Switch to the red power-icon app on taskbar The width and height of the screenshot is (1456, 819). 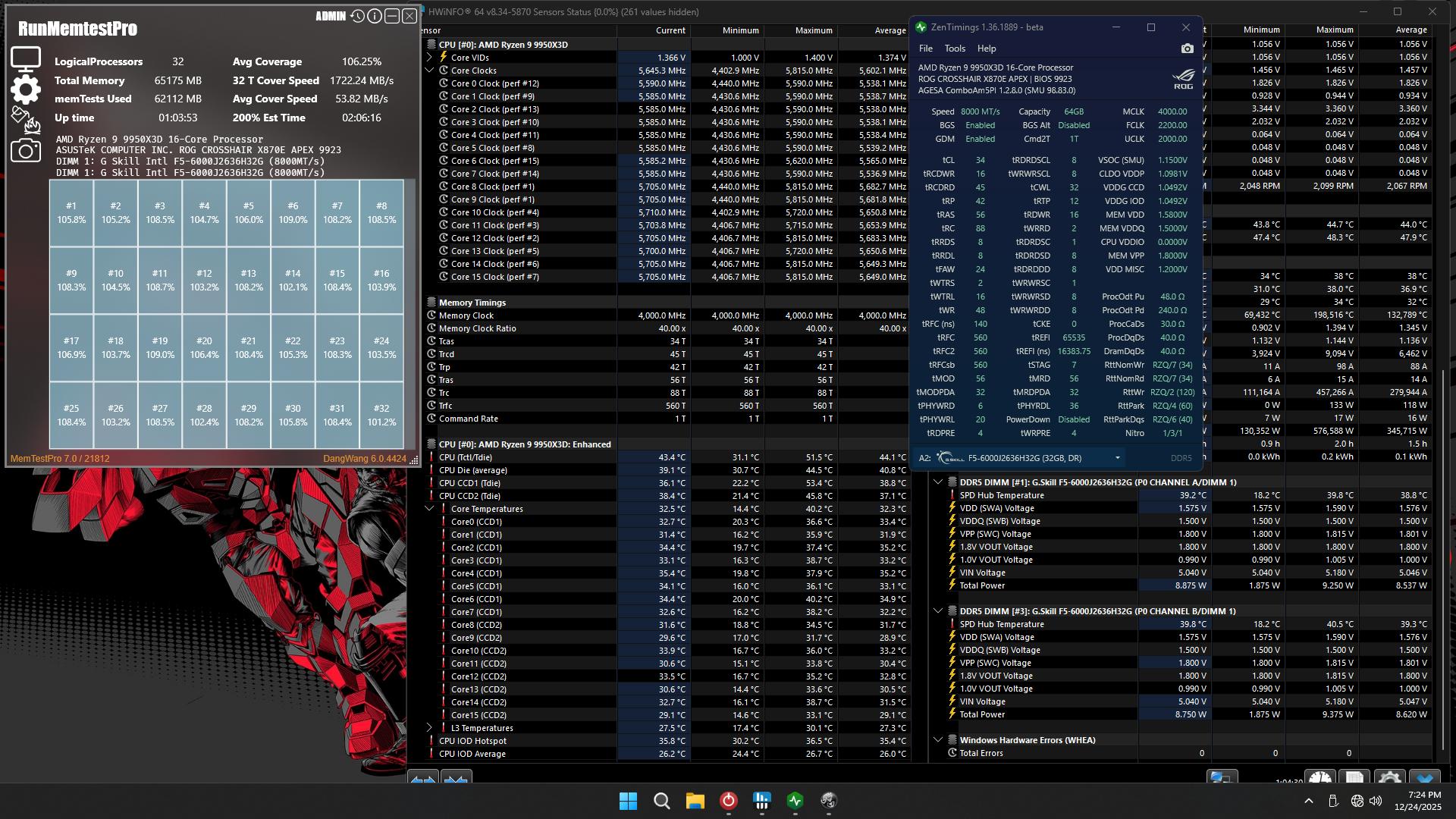(728, 801)
